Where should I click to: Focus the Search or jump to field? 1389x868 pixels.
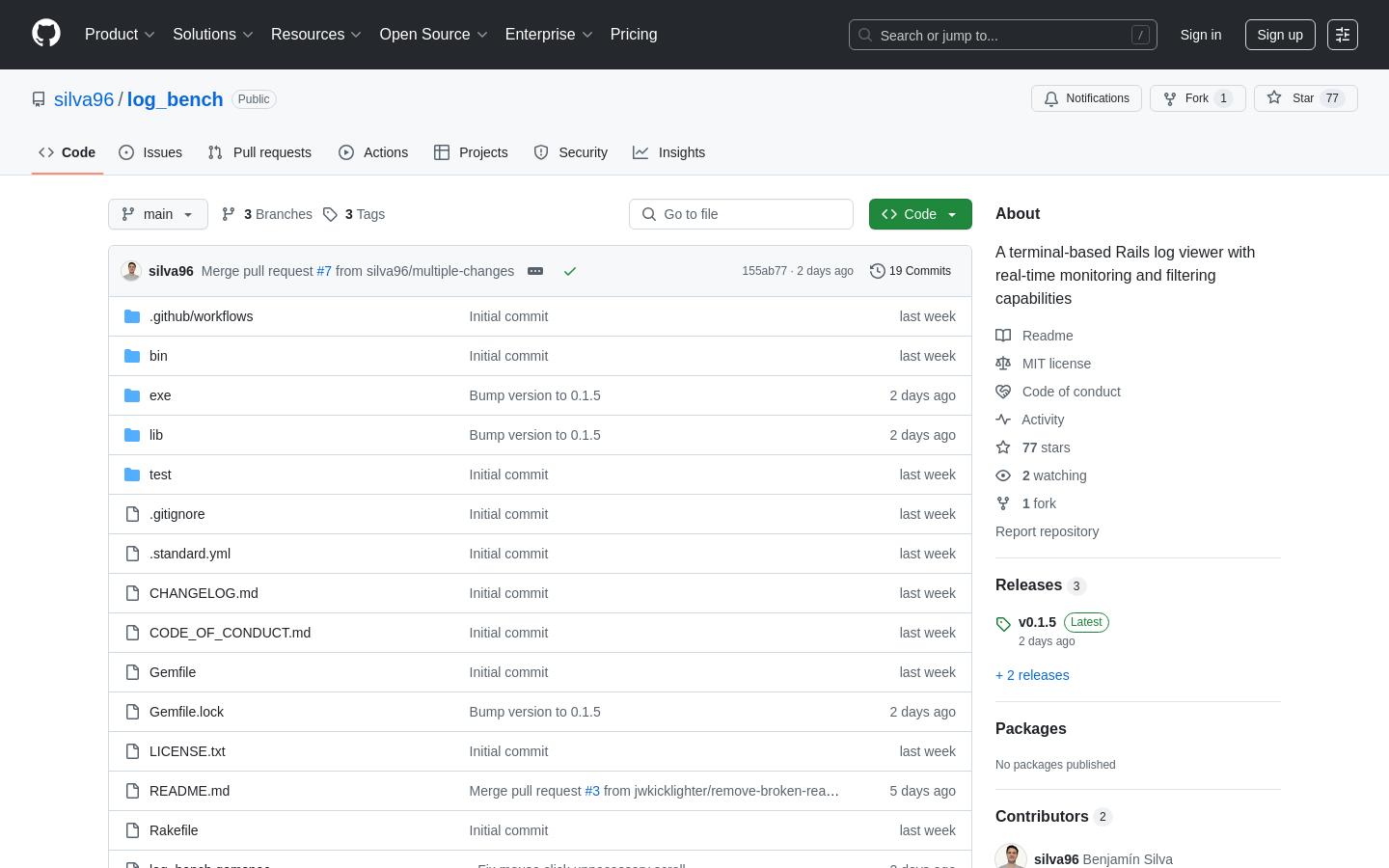[x=1003, y=35]
